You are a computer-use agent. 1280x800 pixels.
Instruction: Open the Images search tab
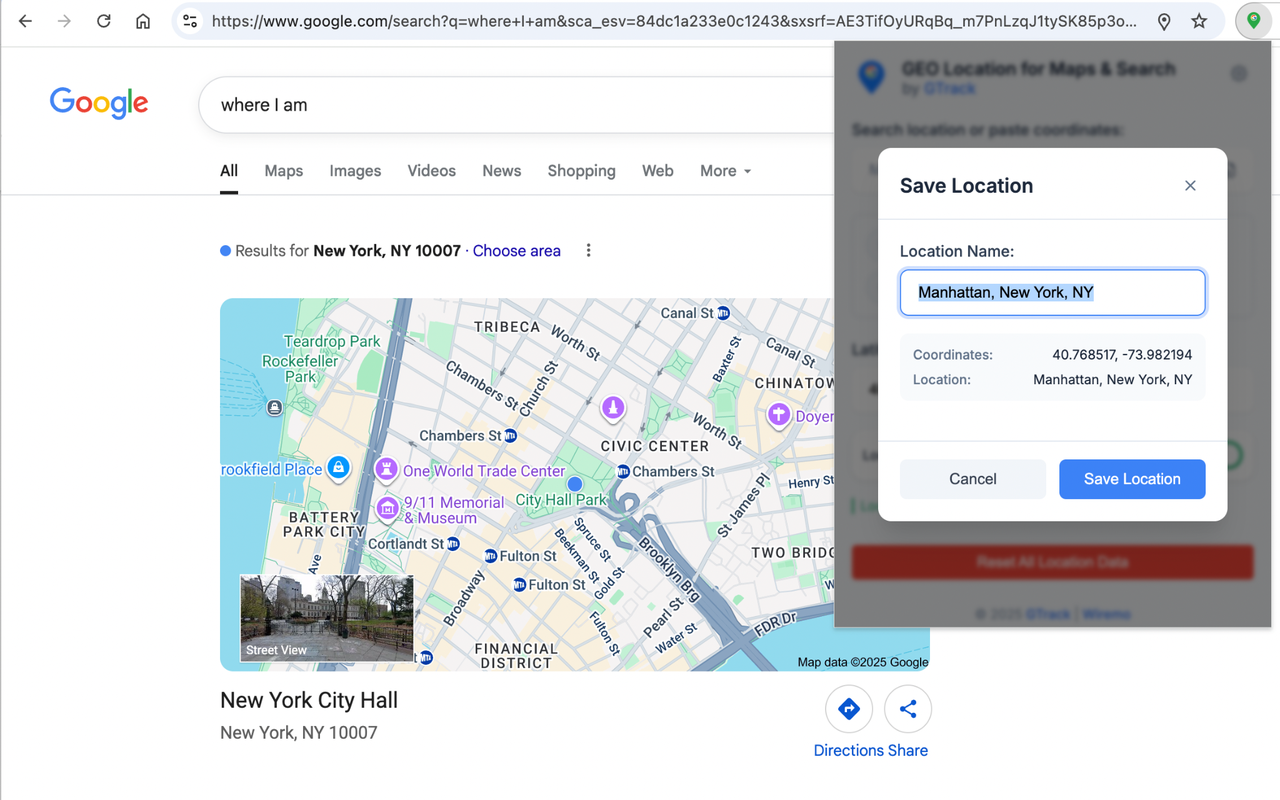(x=355, y=170)
